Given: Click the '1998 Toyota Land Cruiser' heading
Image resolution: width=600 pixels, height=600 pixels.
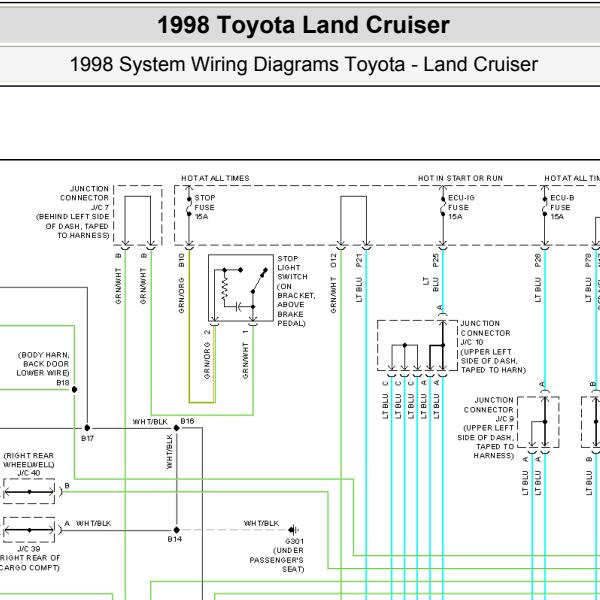Looking at the screenshot, I should tap(303, 25).
